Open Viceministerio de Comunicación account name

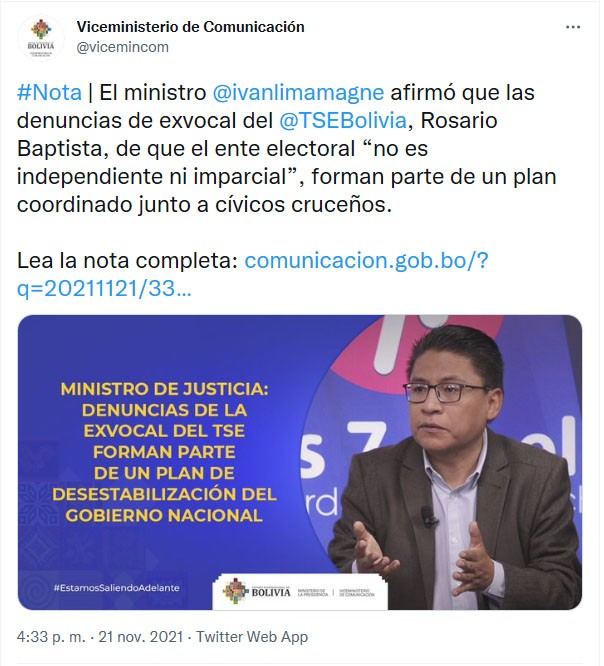tap(190, 27)
